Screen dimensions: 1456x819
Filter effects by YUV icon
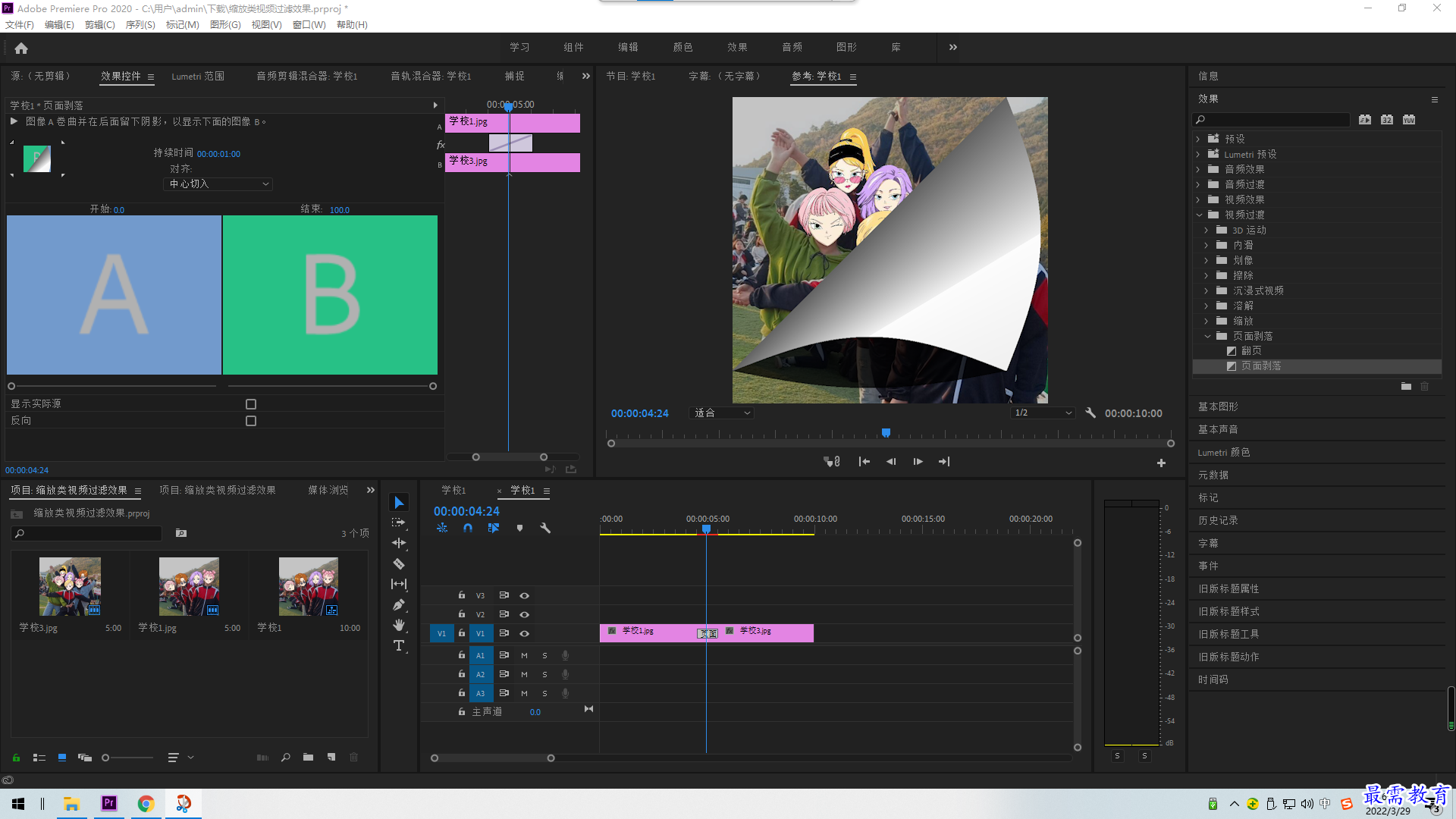1409,120
